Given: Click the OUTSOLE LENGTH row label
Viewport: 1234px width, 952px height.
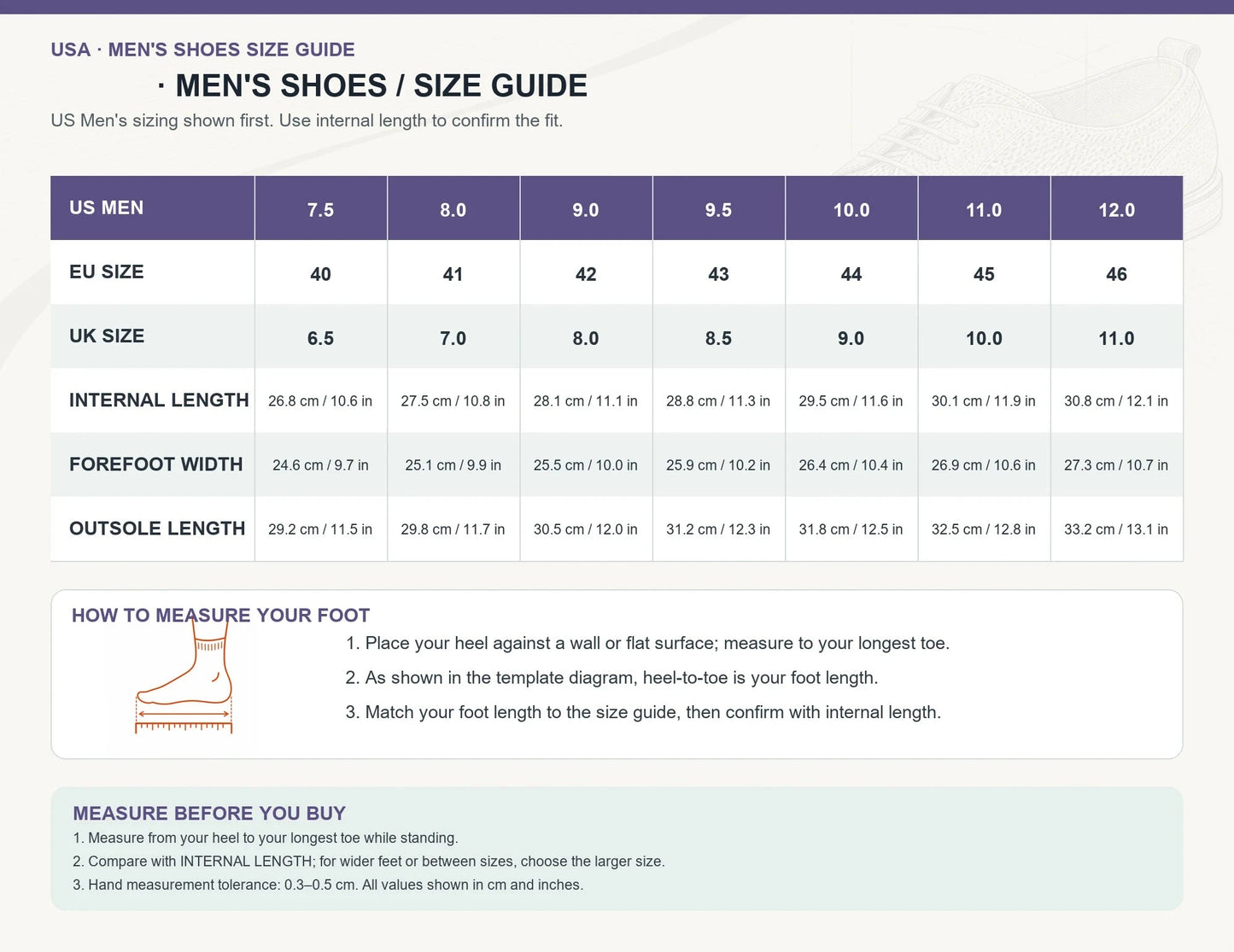Looking at the screenshot, I should click(157, 529).
